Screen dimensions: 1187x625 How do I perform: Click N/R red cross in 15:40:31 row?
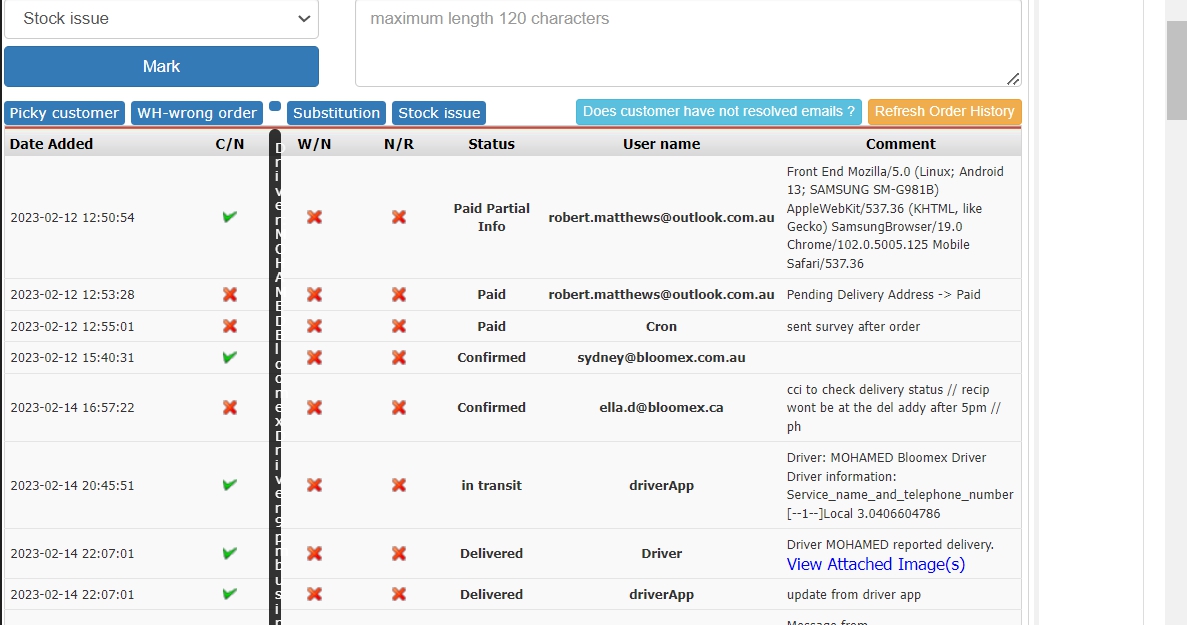pos(399,357)
